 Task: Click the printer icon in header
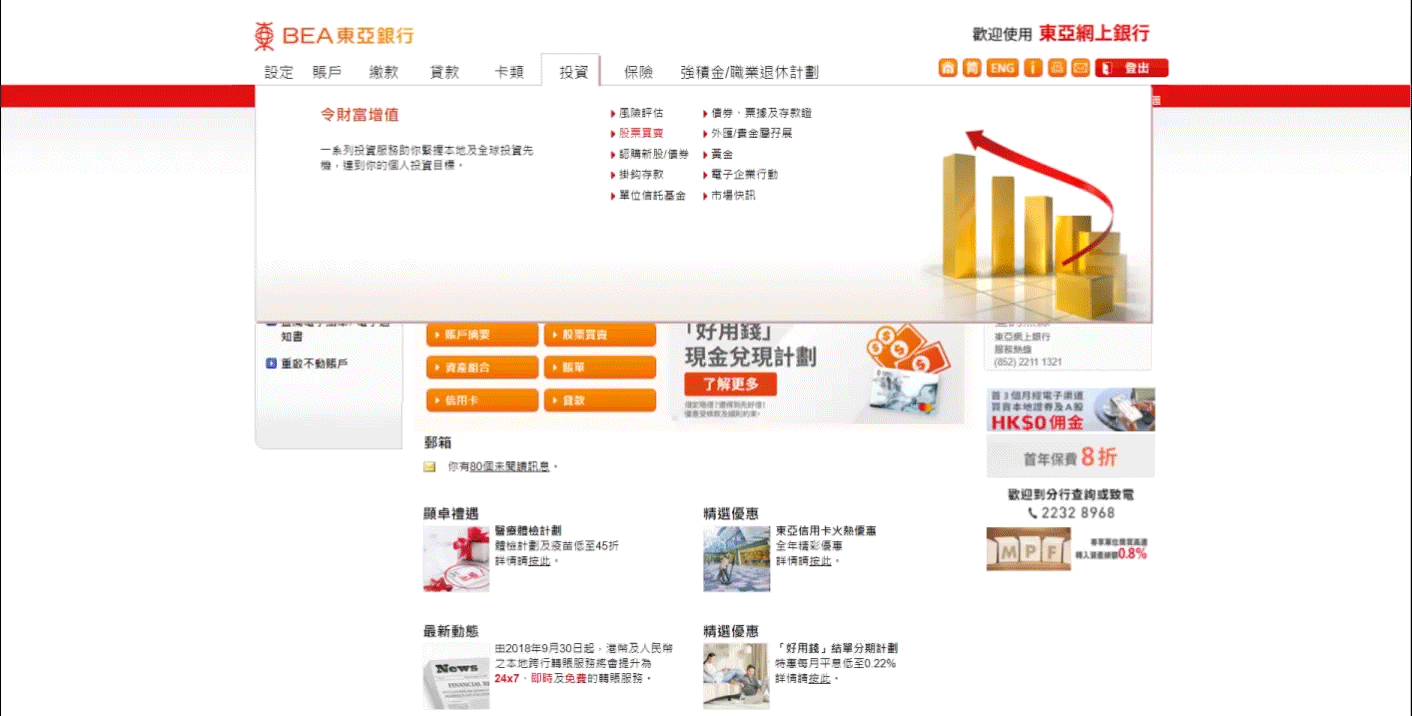point(1057,68)
